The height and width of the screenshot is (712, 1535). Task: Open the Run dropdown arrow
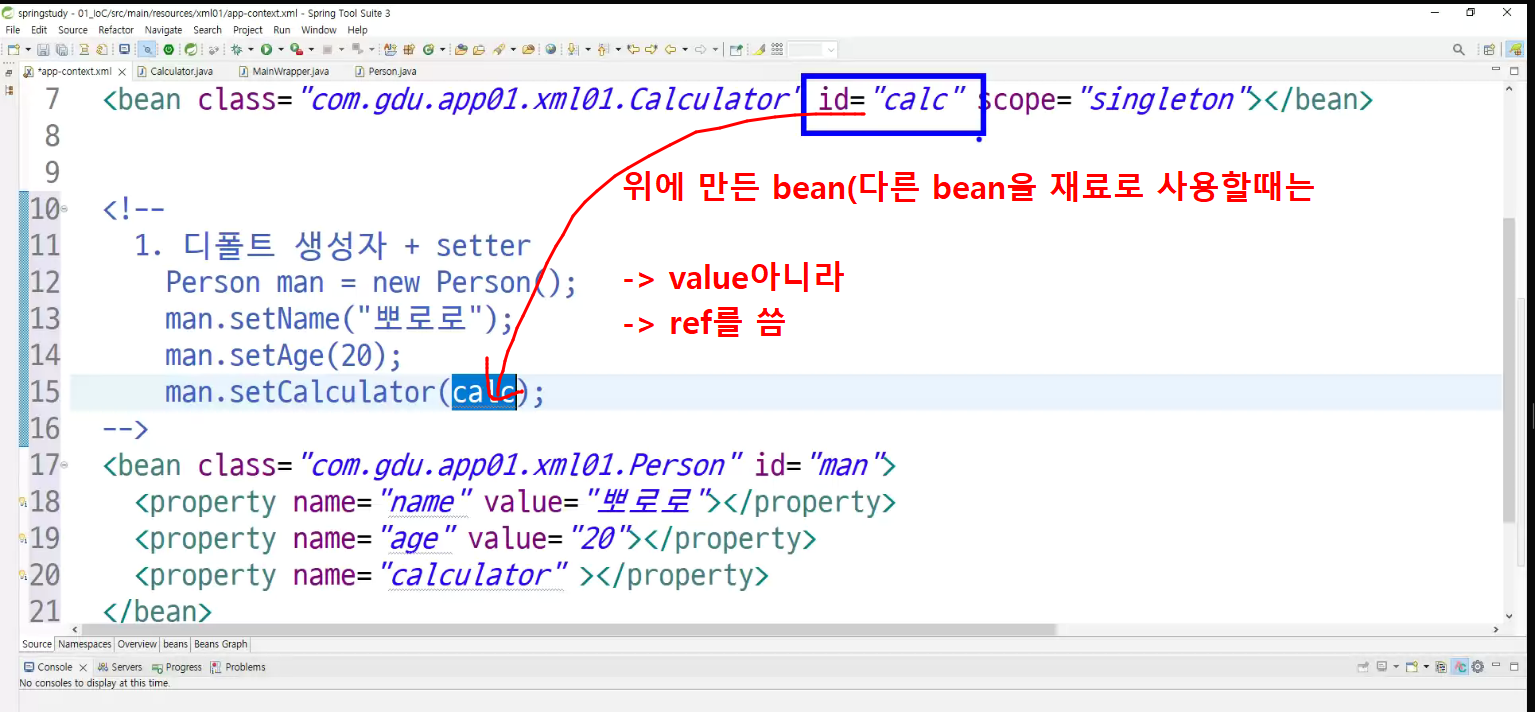click(x=280, y=49)
